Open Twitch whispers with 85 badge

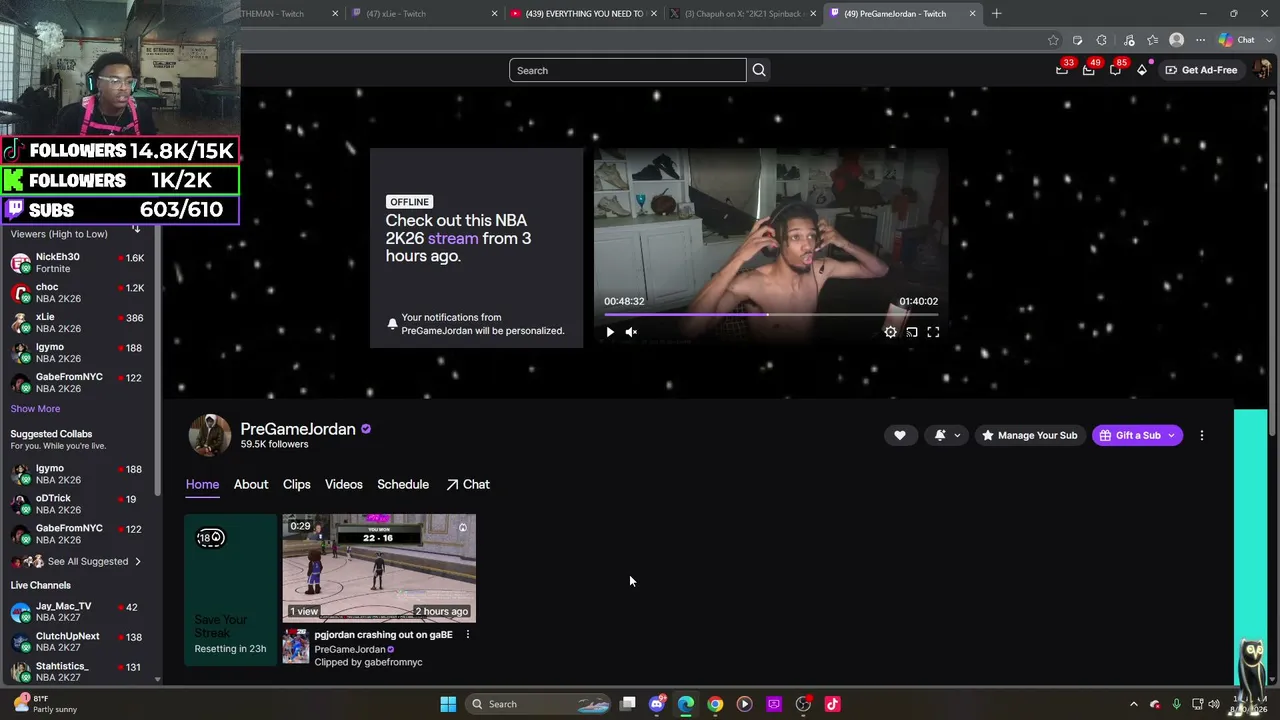point(1115,70)
